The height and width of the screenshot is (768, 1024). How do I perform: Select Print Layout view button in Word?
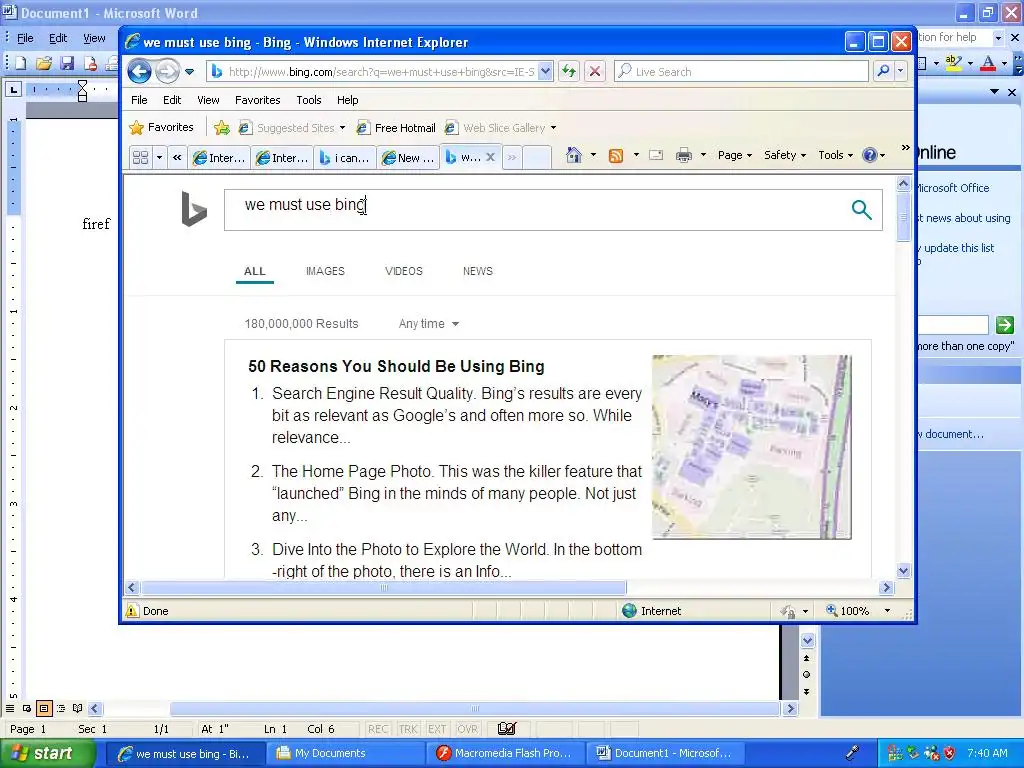pos(44,708)
